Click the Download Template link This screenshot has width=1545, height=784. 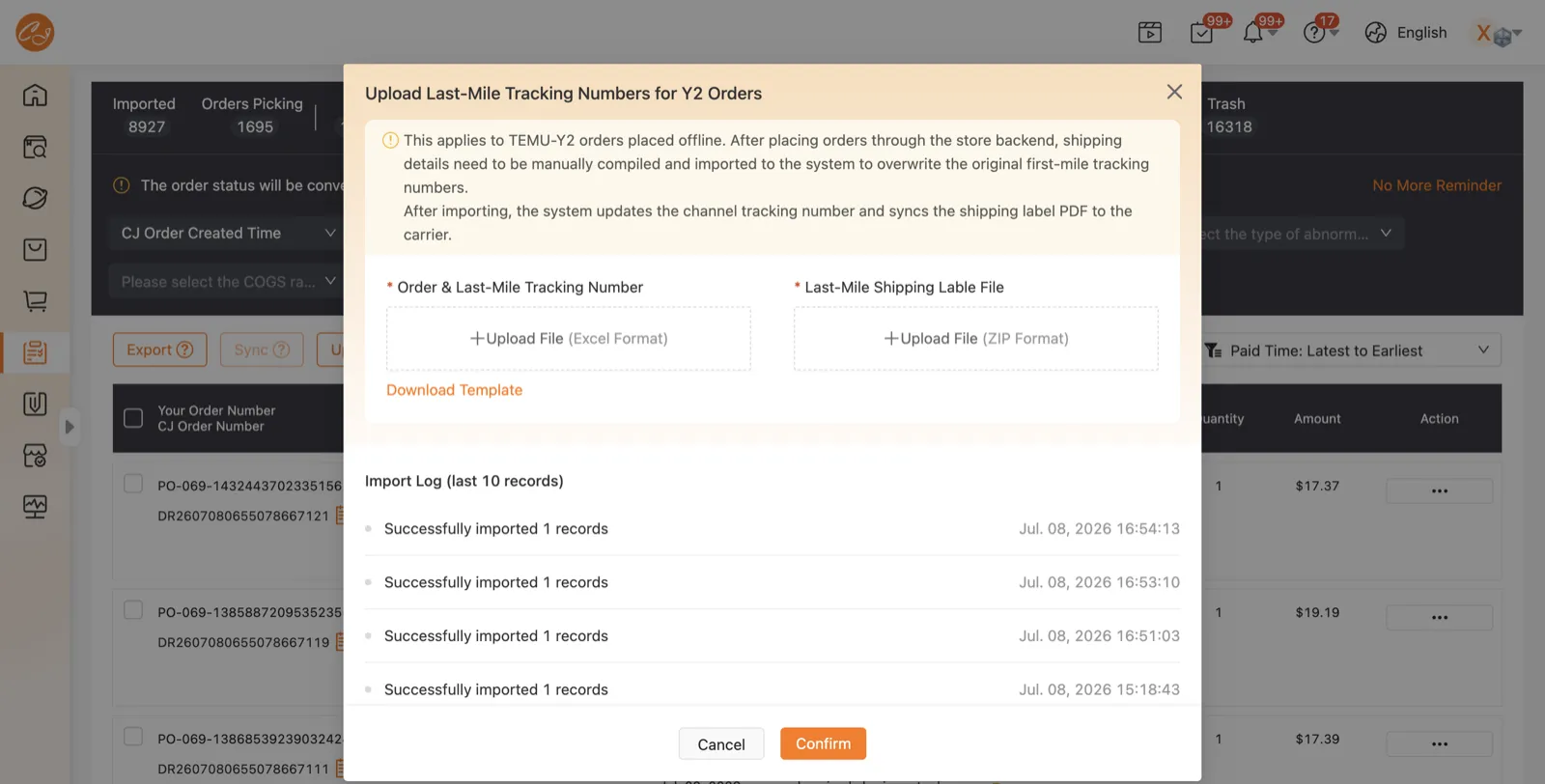454,390
